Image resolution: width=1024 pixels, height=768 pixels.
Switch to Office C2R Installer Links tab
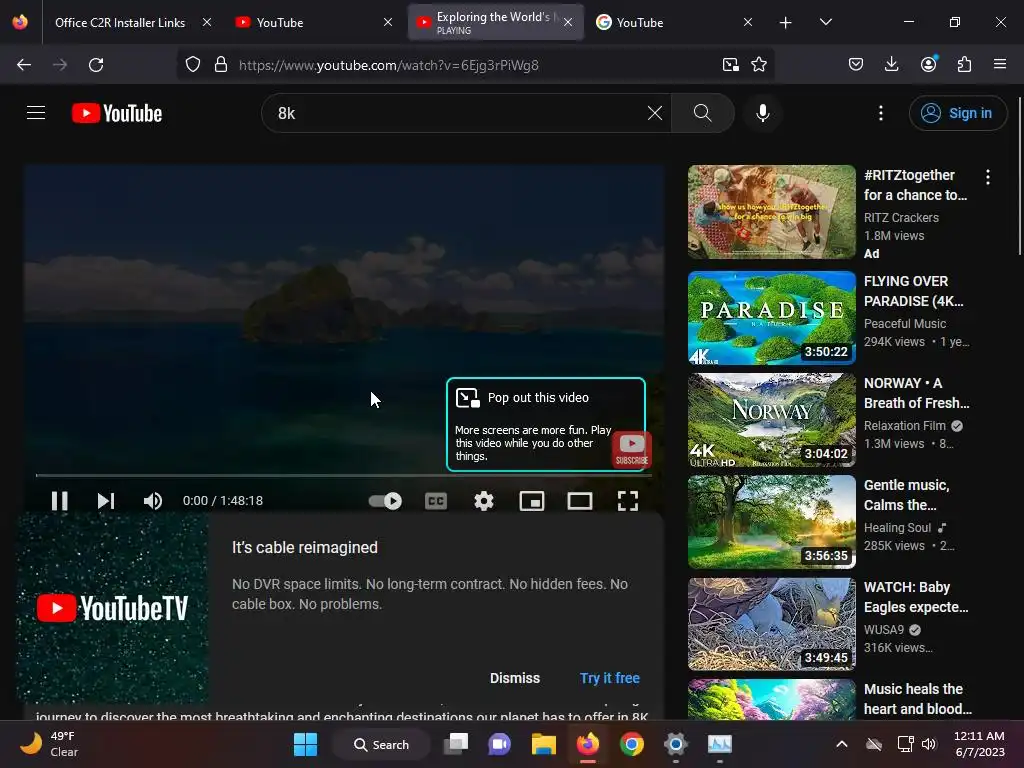(x=120, y=22)
